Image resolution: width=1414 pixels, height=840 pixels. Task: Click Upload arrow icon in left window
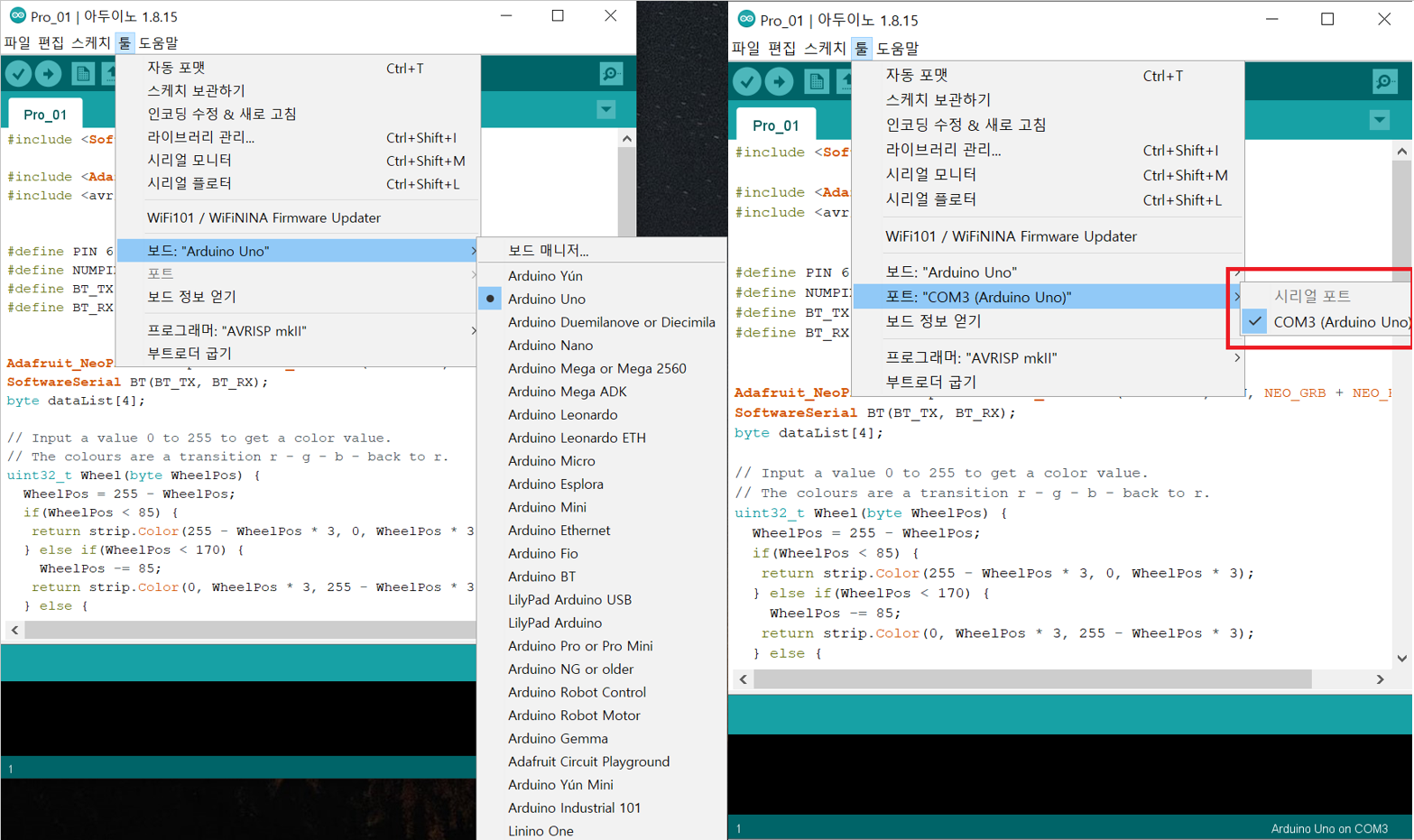pos(49,74)
